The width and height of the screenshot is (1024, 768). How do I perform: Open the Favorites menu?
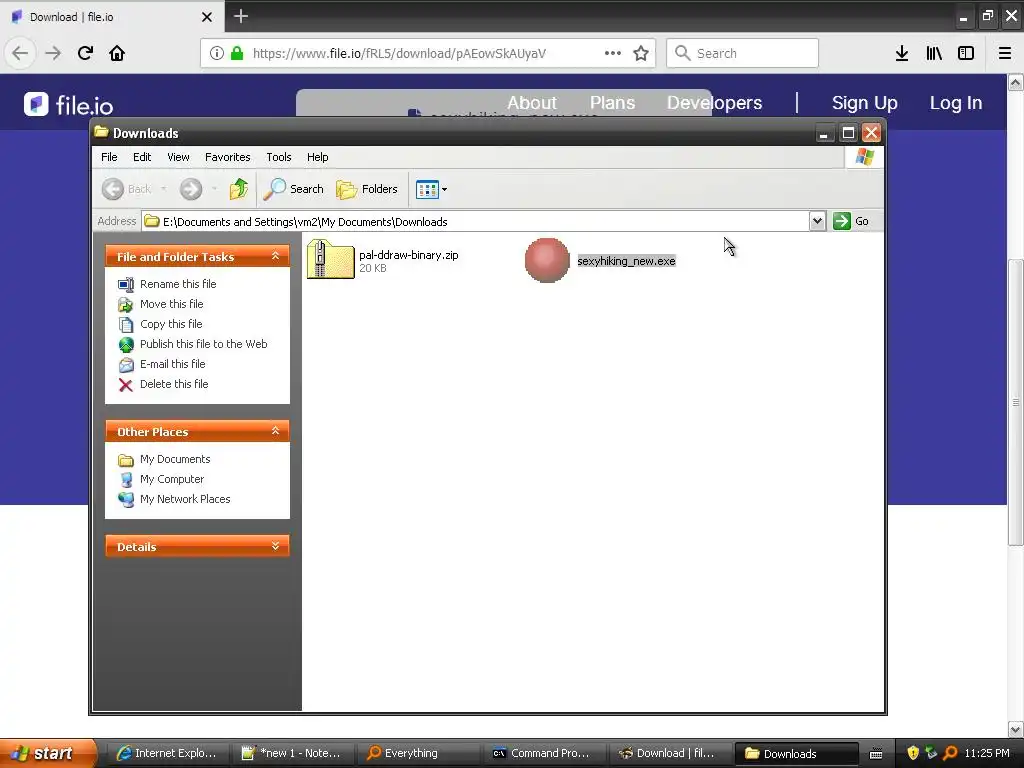227,157
